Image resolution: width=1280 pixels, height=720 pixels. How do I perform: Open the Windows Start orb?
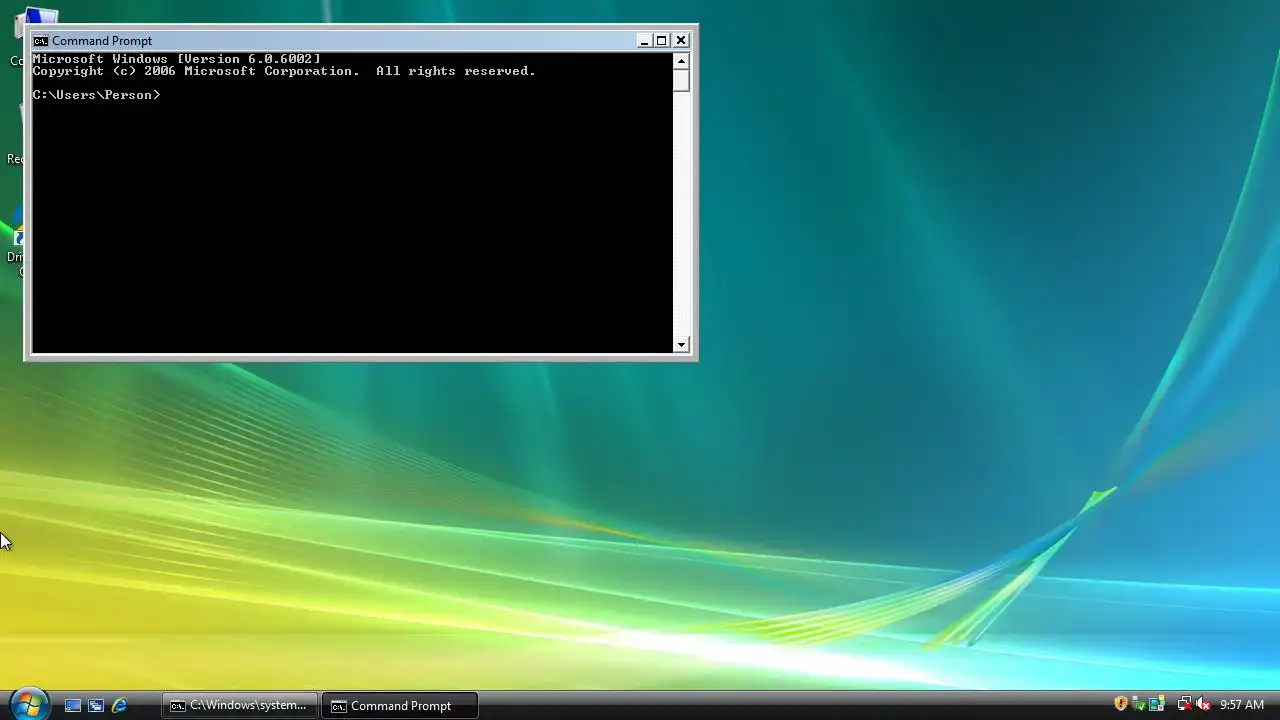coord(28,704)
